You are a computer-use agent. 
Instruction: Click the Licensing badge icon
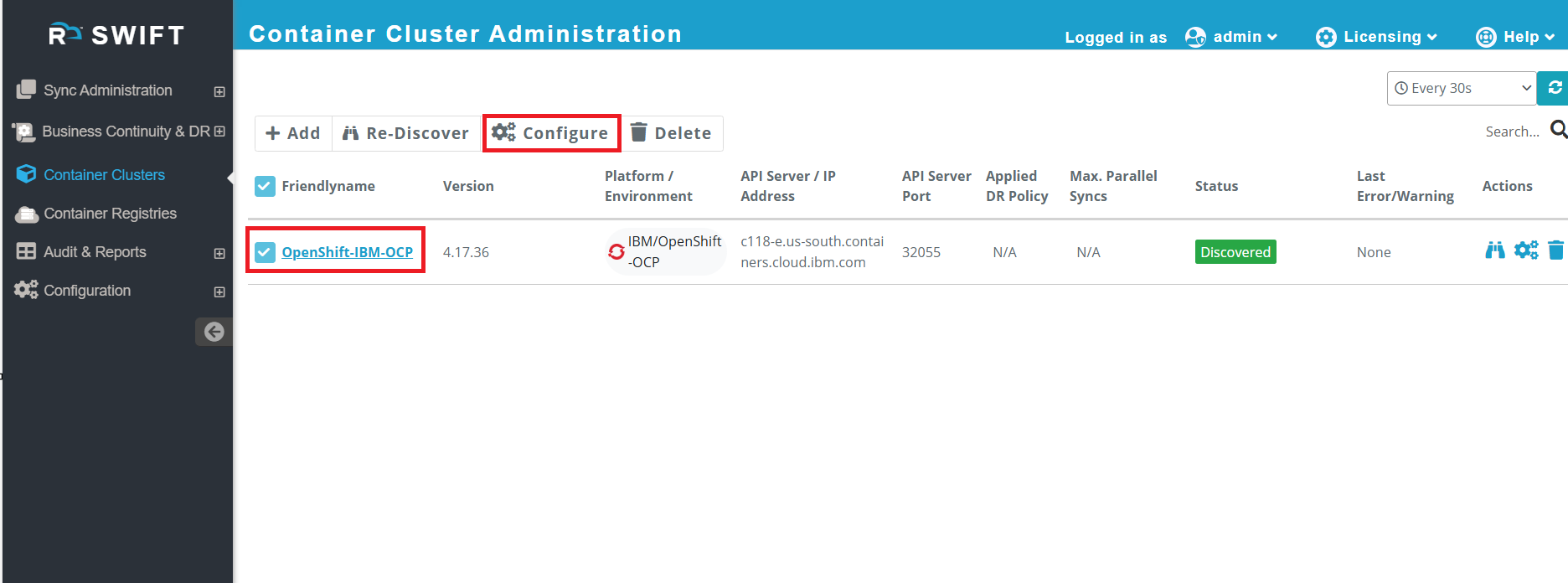coord(1326,38)
